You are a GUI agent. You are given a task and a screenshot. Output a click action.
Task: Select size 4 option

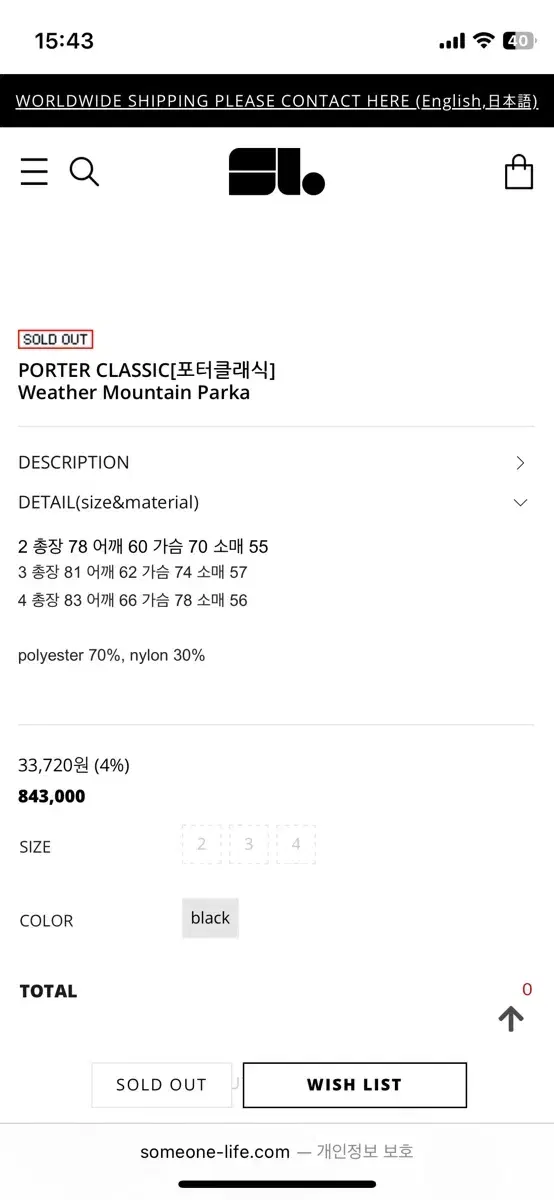click(x=296, y=844)
